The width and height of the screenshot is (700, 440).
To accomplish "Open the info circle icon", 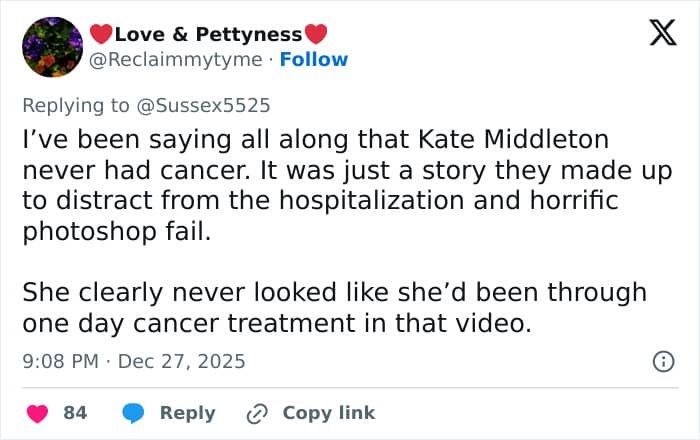I will pyautogui.click(x=662, y=362).
